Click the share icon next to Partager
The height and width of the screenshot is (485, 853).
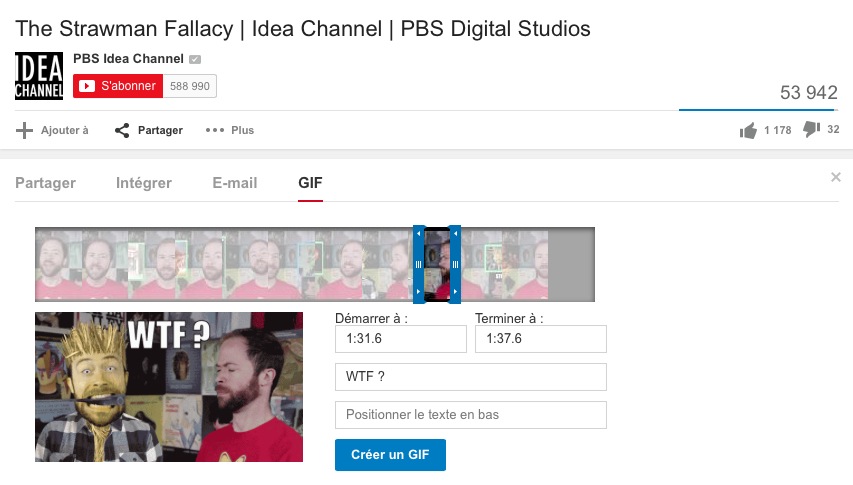(x=122, y=130)
